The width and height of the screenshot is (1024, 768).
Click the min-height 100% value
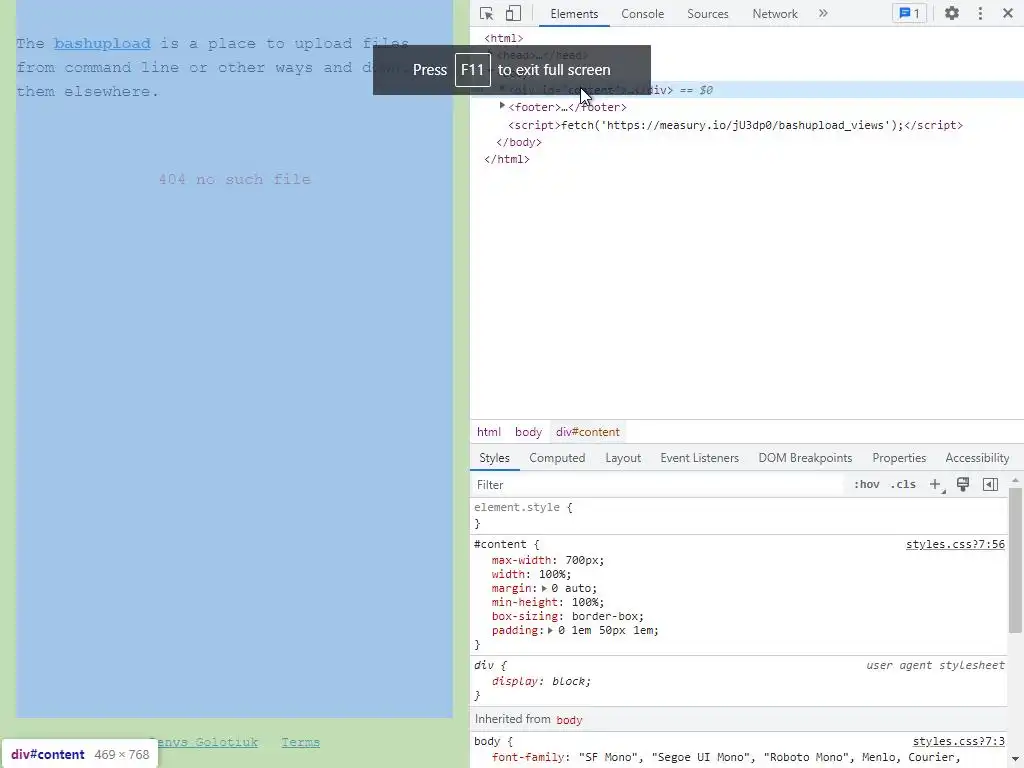tap(584, 603)
